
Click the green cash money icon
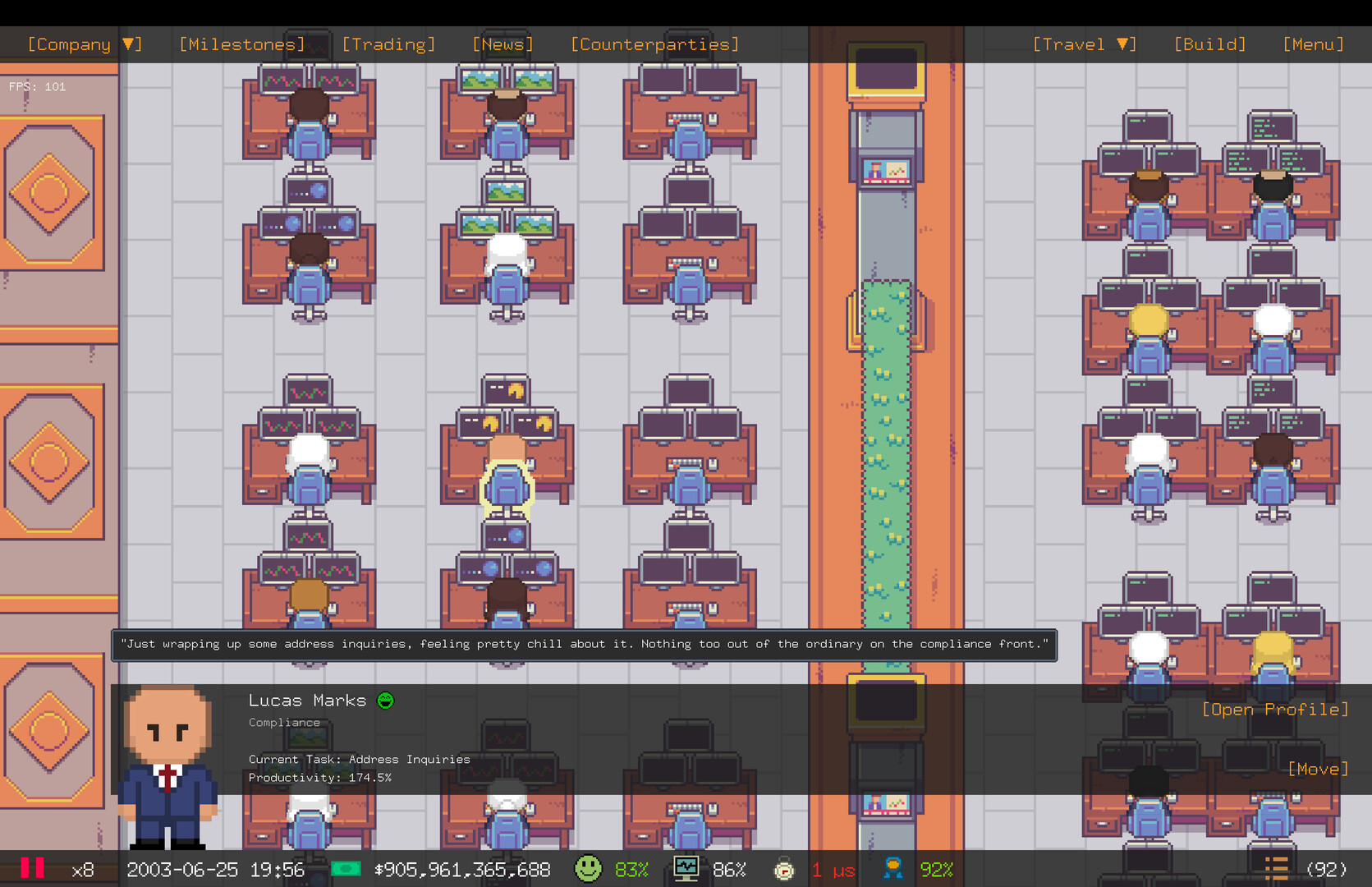pyautogui.click(x=346, y=869)
